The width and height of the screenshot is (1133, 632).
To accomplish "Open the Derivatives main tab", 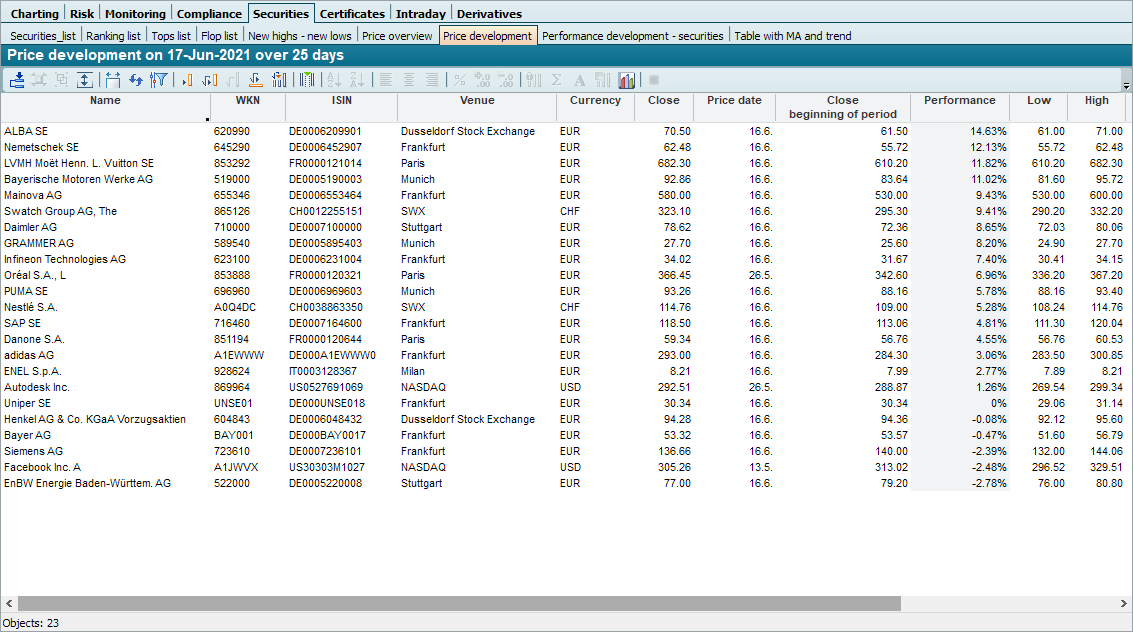I will click(x=489, y=14).
